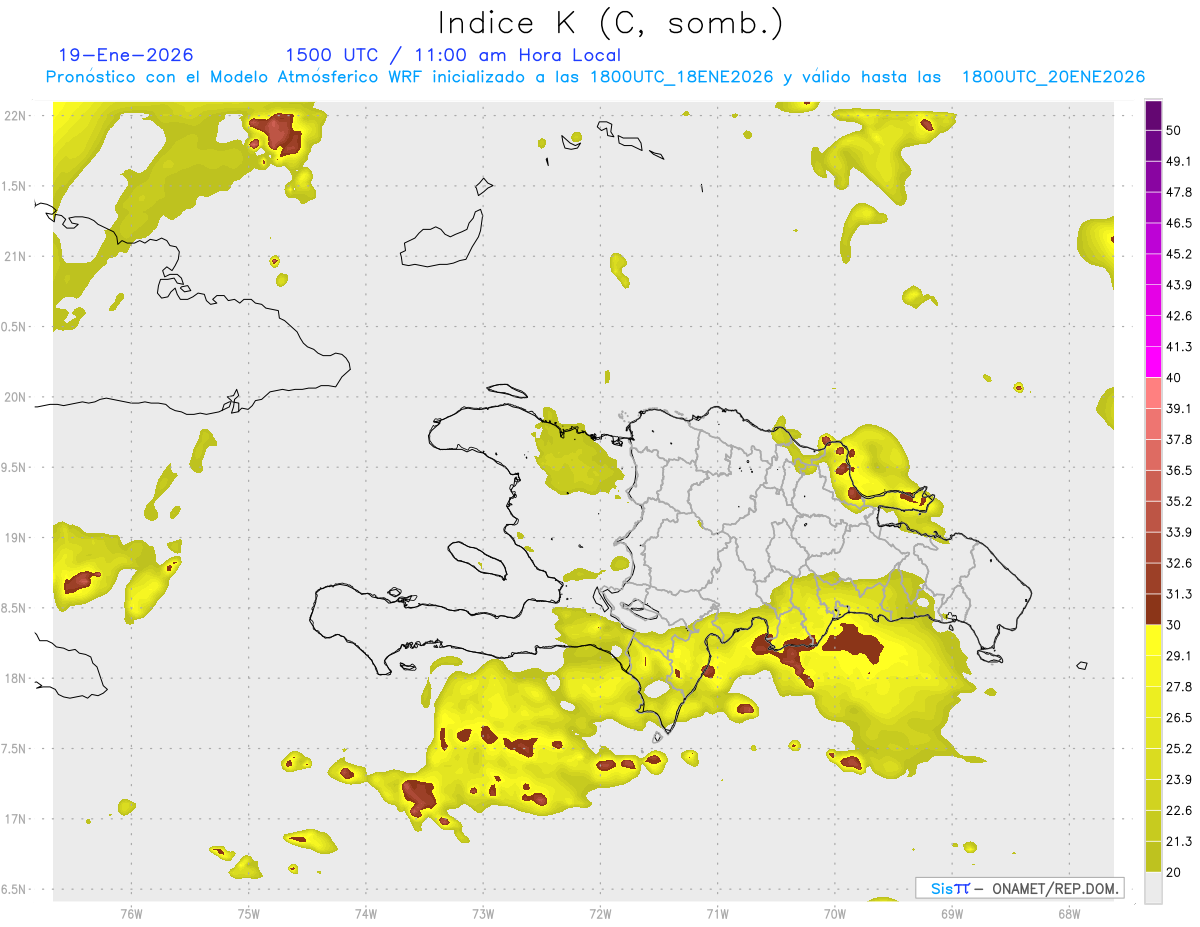Select the valid-until stamp '1800UTC_20ENE2026'

coord(1053,77)
